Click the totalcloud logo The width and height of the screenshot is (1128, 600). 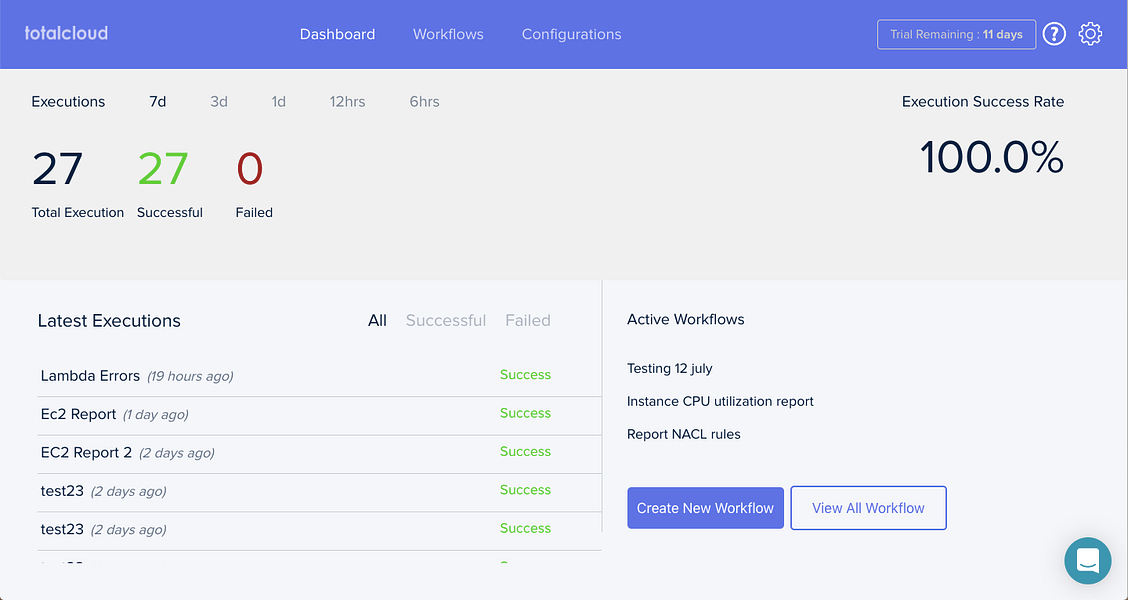click(66, 32)
